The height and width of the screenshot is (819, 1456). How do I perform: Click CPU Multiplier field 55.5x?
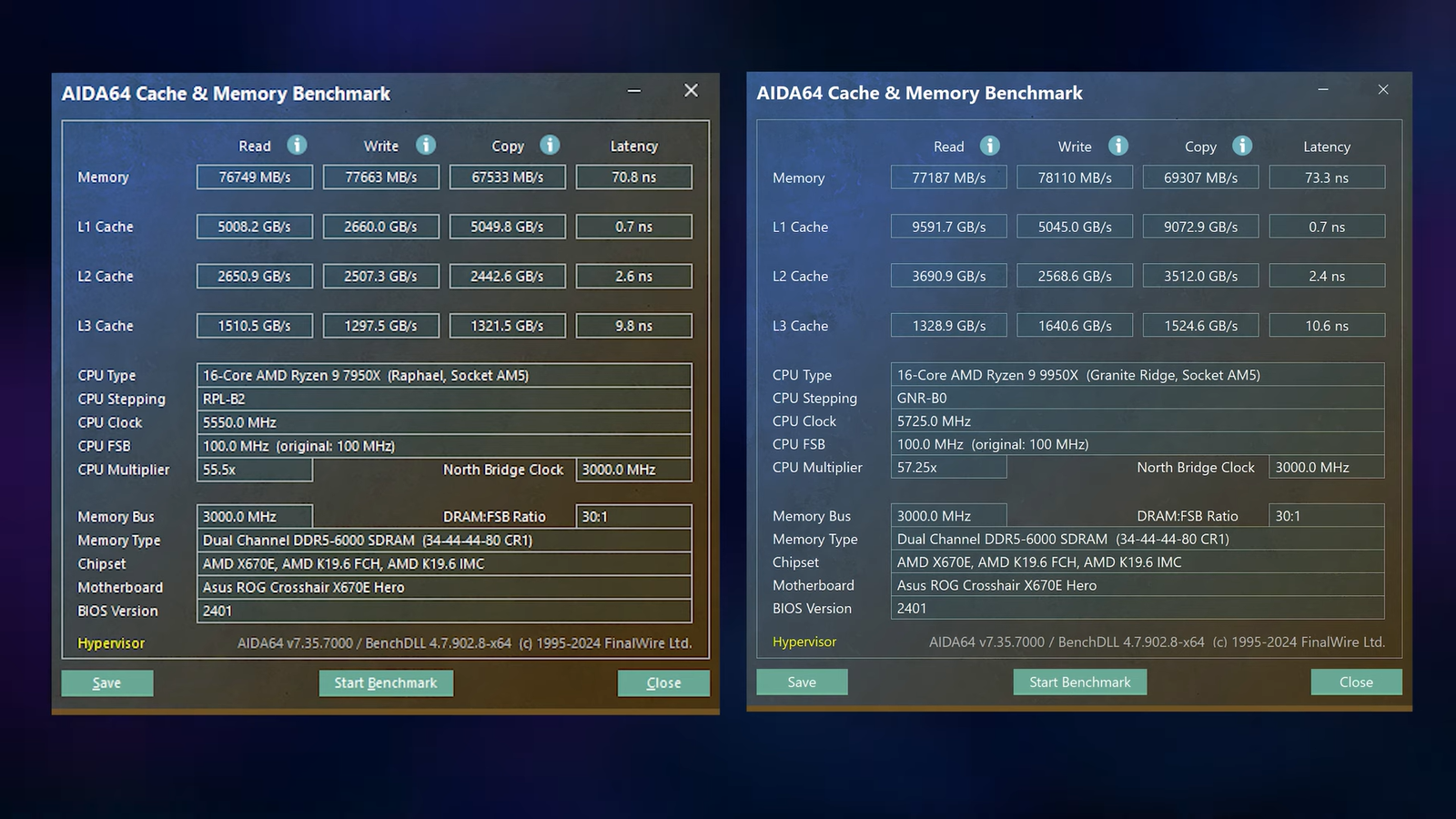(x=255, y=470)
